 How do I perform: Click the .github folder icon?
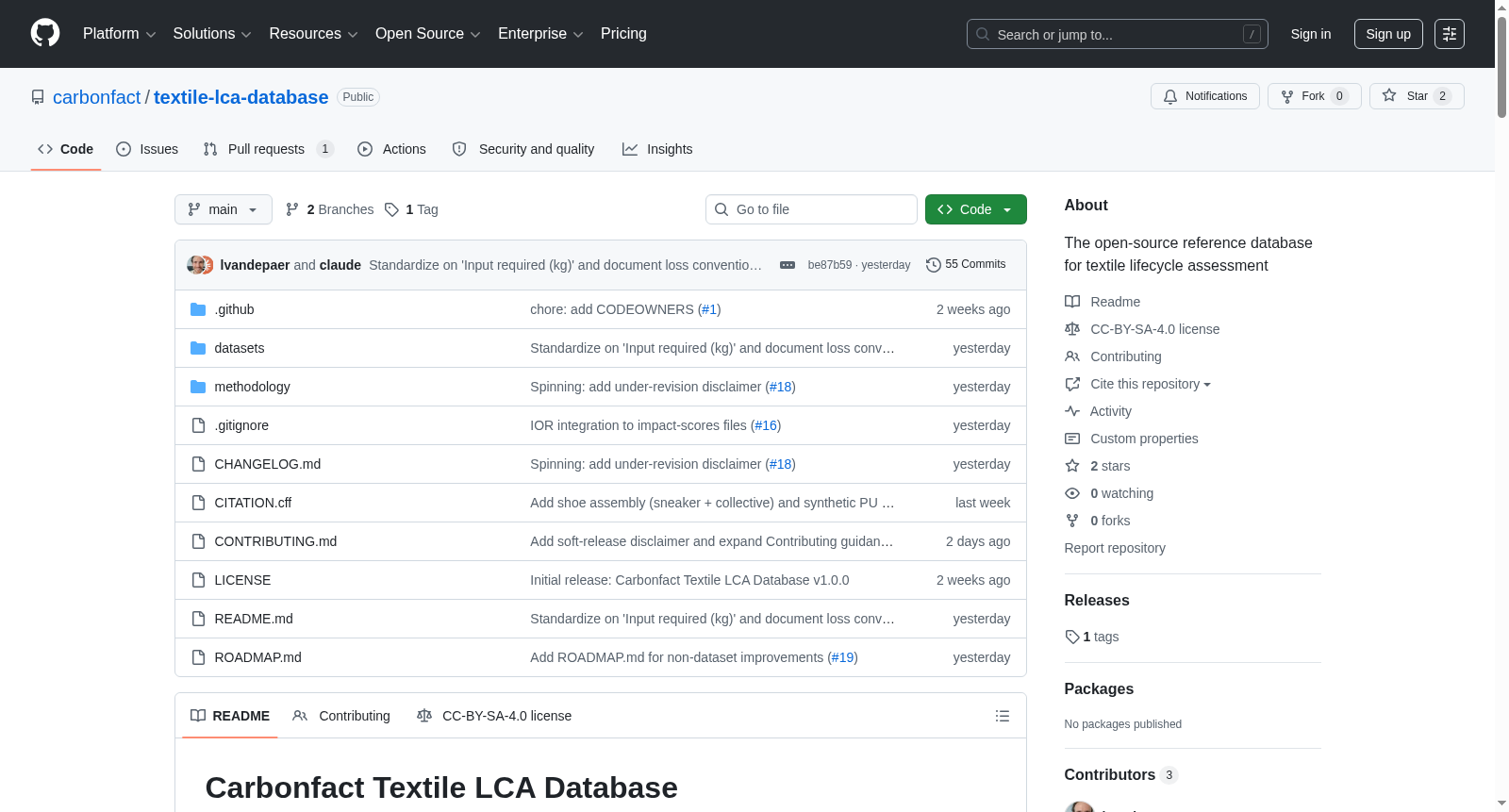click(x=198, y=309)
